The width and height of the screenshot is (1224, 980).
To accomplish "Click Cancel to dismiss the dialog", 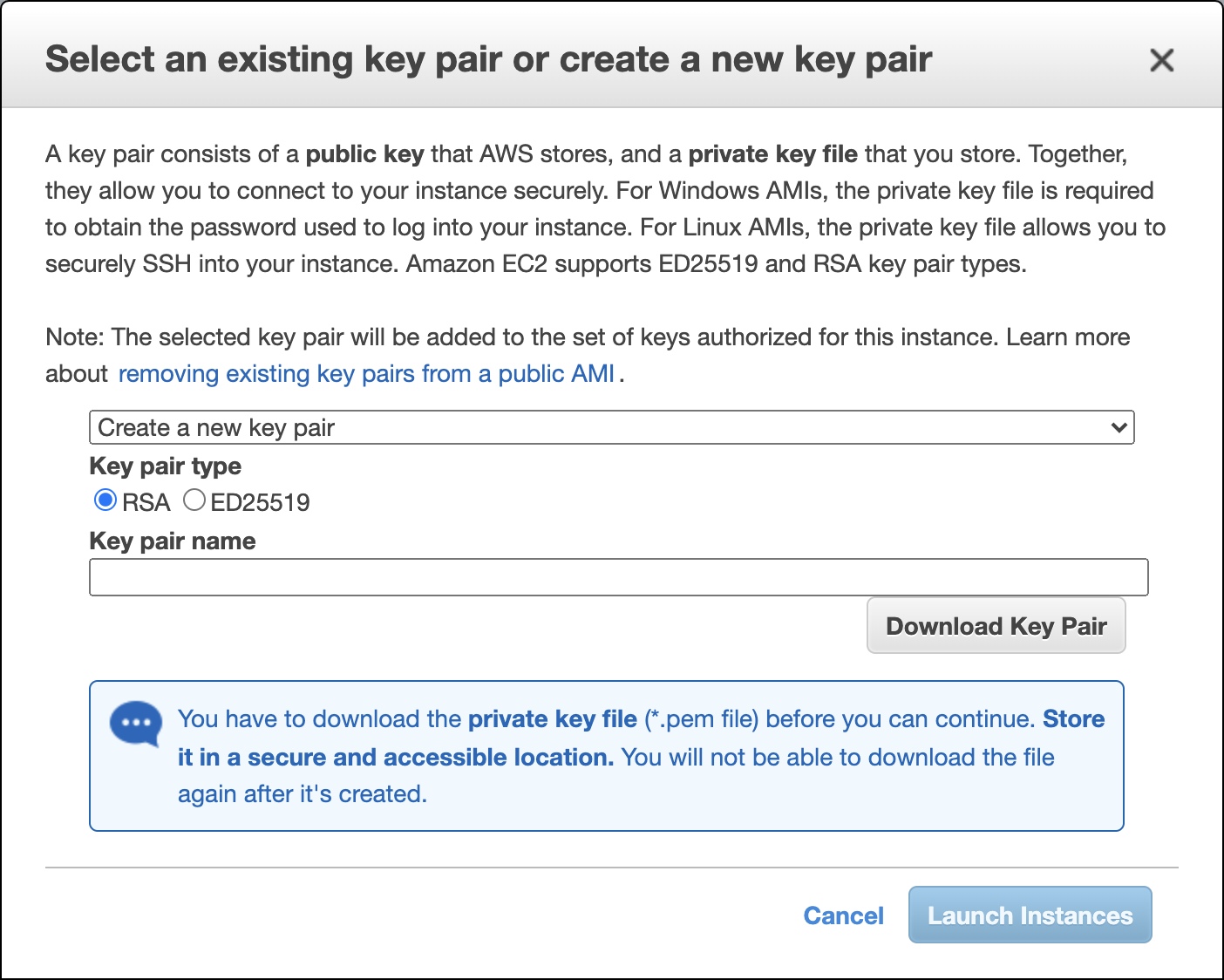I will tap(843, 915).
